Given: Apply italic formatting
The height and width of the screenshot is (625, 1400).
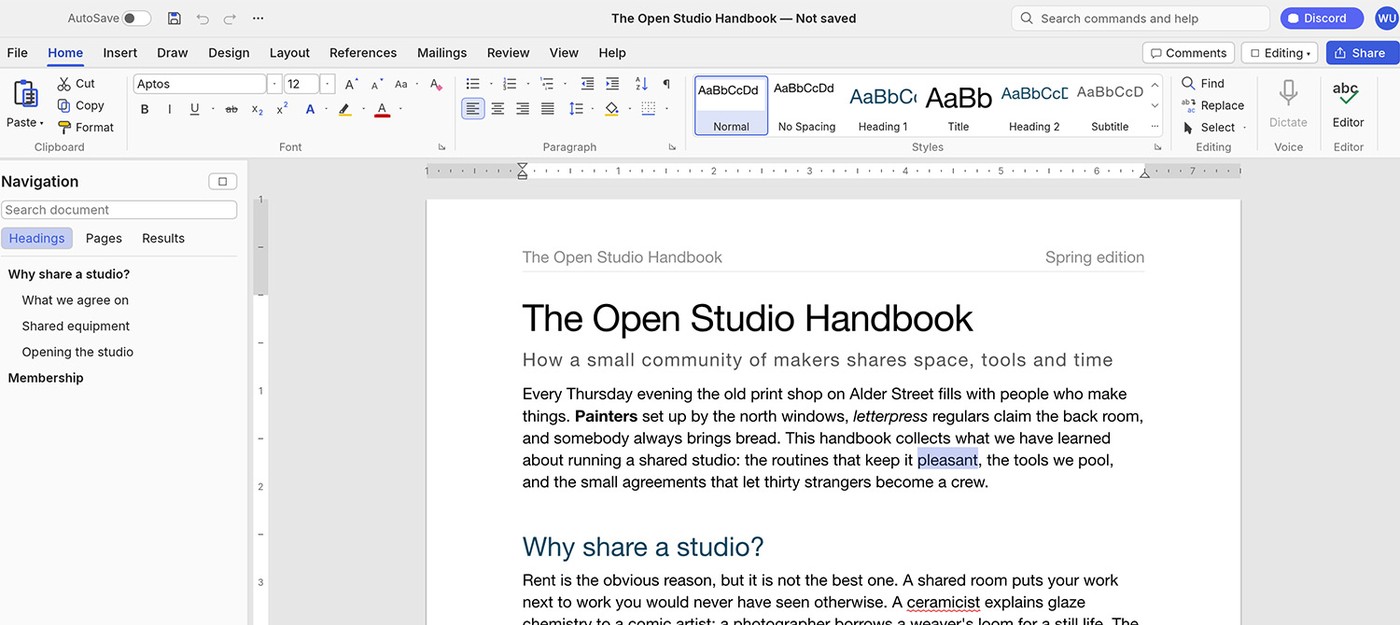Looking at the screenshot, I should 169,109.
